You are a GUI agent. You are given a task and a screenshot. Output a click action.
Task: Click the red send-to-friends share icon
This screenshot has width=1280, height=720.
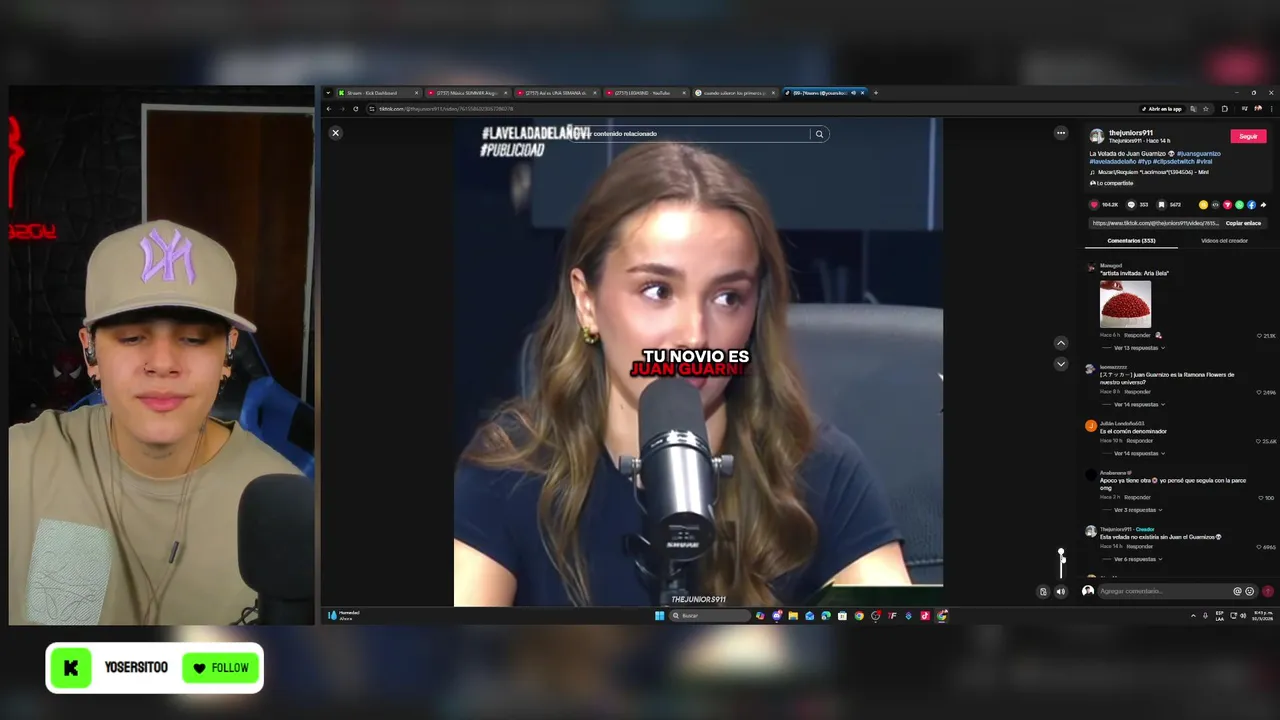click(1227, 205)
